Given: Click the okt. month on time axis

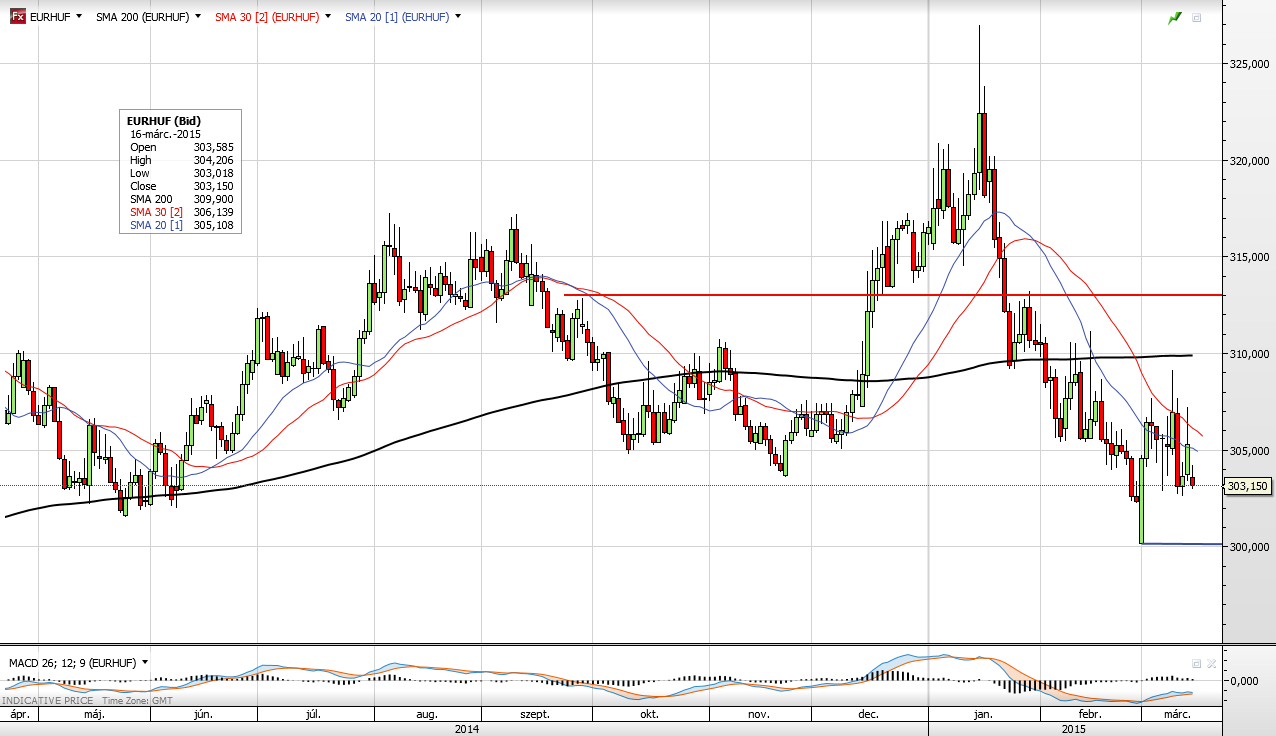Looking at the screenshot, I should click(x=649, y=715).
